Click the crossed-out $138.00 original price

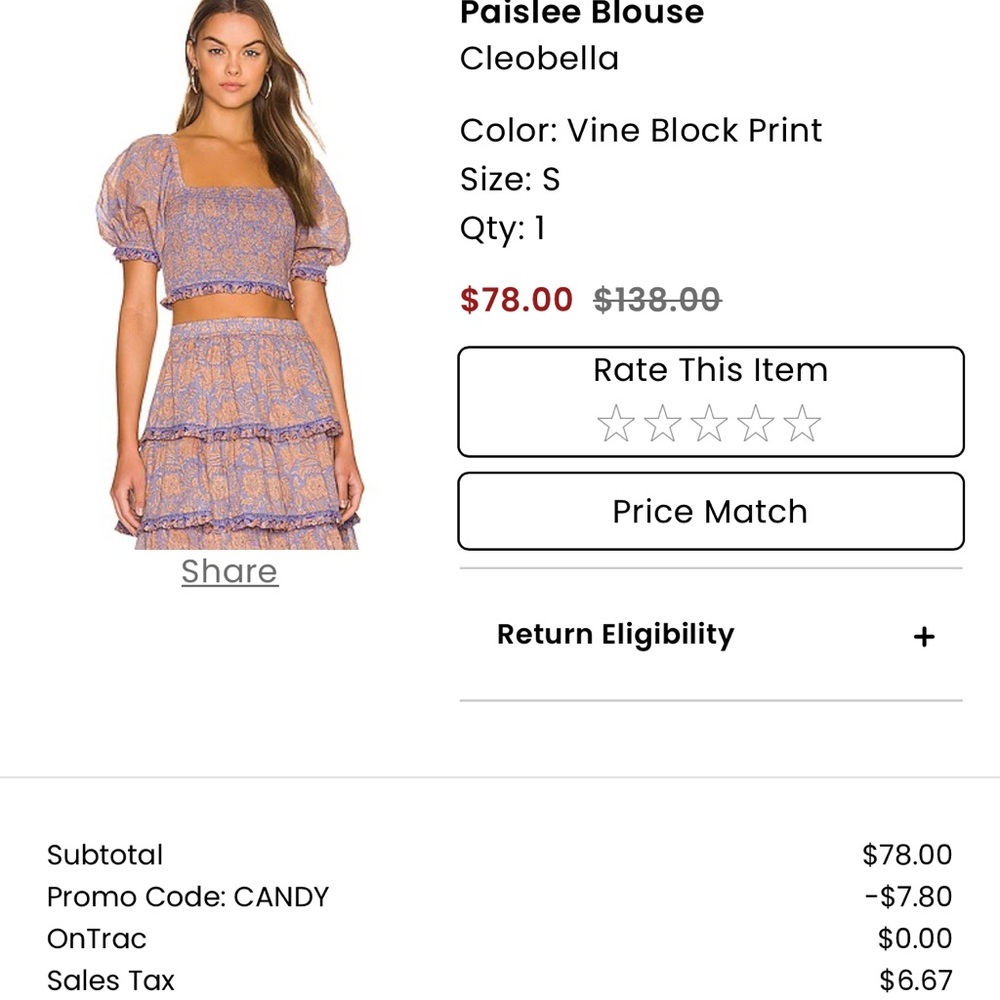pyautogui.click(x=657, y=299)
